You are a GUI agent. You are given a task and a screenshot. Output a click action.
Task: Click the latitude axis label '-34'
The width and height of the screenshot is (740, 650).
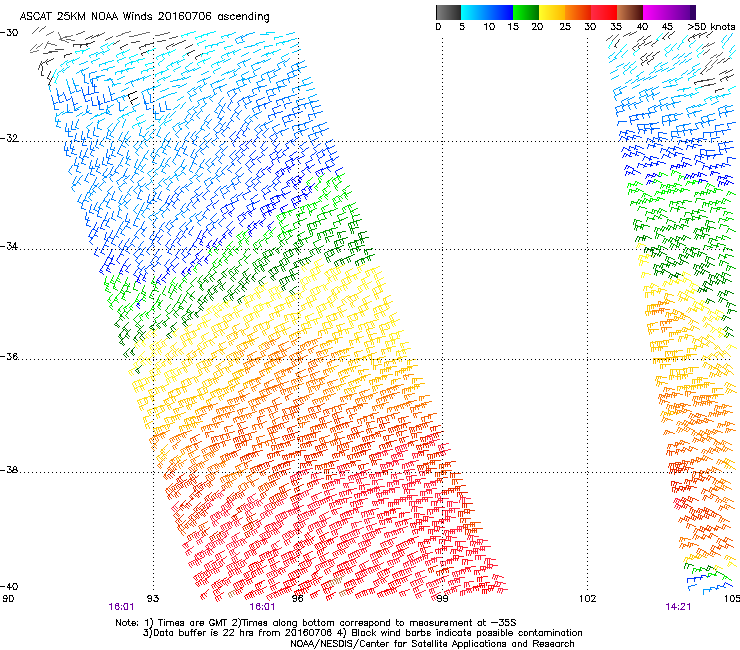click(x=9, y=246)
